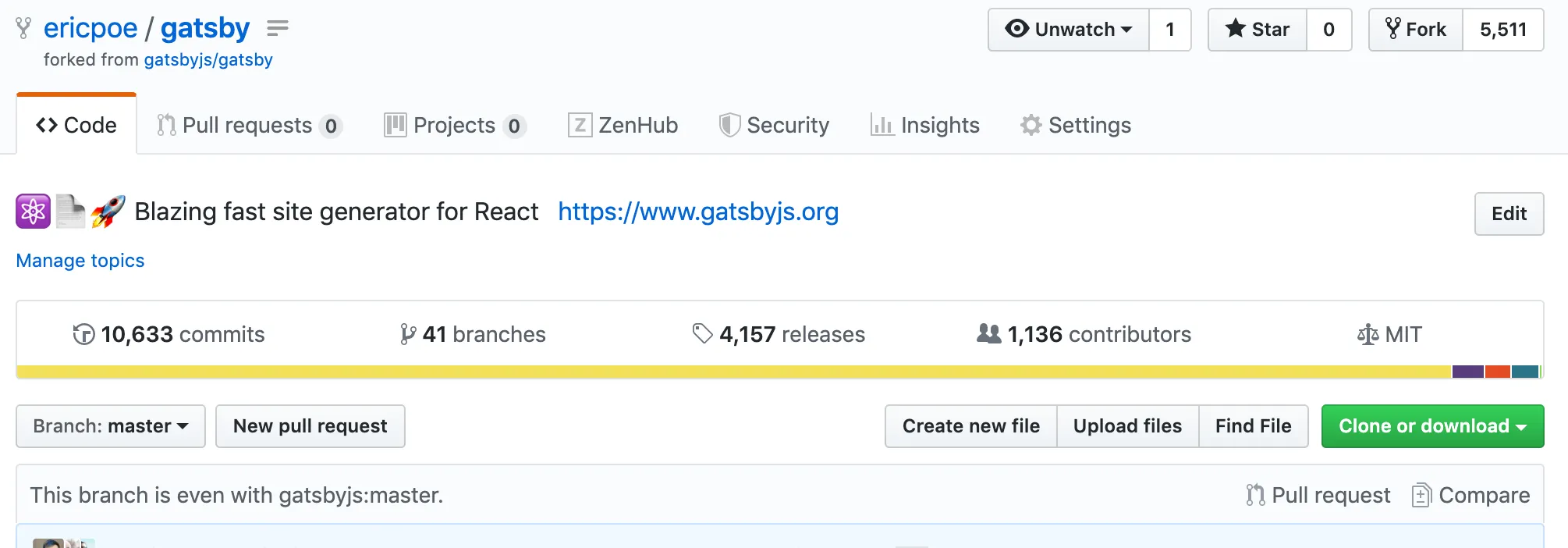Click the commits history clock icon

coord(83,334)
